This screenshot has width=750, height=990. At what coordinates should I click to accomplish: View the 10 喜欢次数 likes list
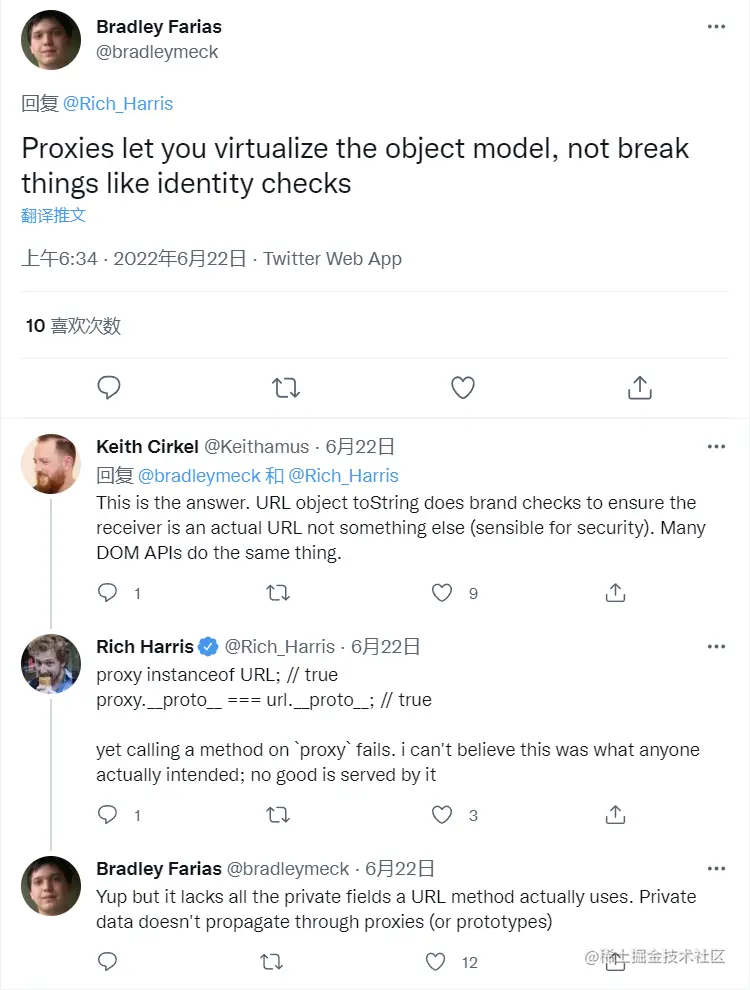click(73, 325)
